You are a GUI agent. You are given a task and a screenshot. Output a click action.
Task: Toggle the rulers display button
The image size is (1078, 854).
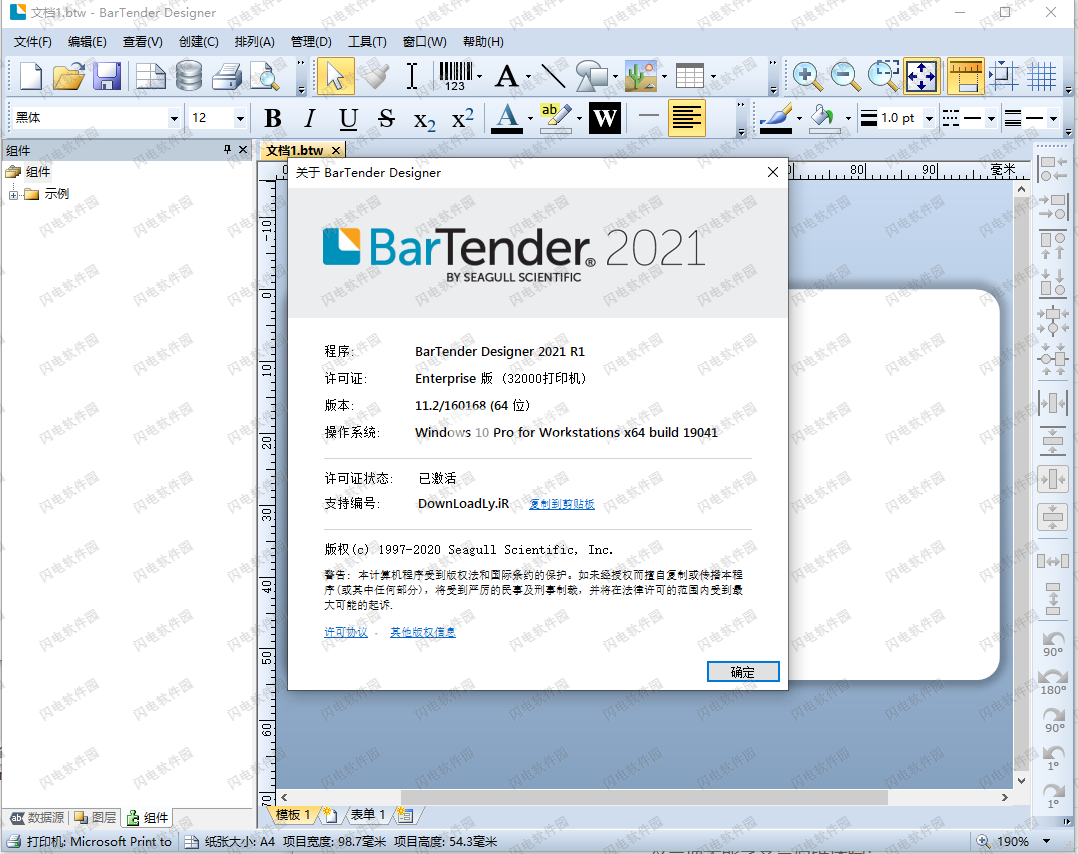click(965, 76)
